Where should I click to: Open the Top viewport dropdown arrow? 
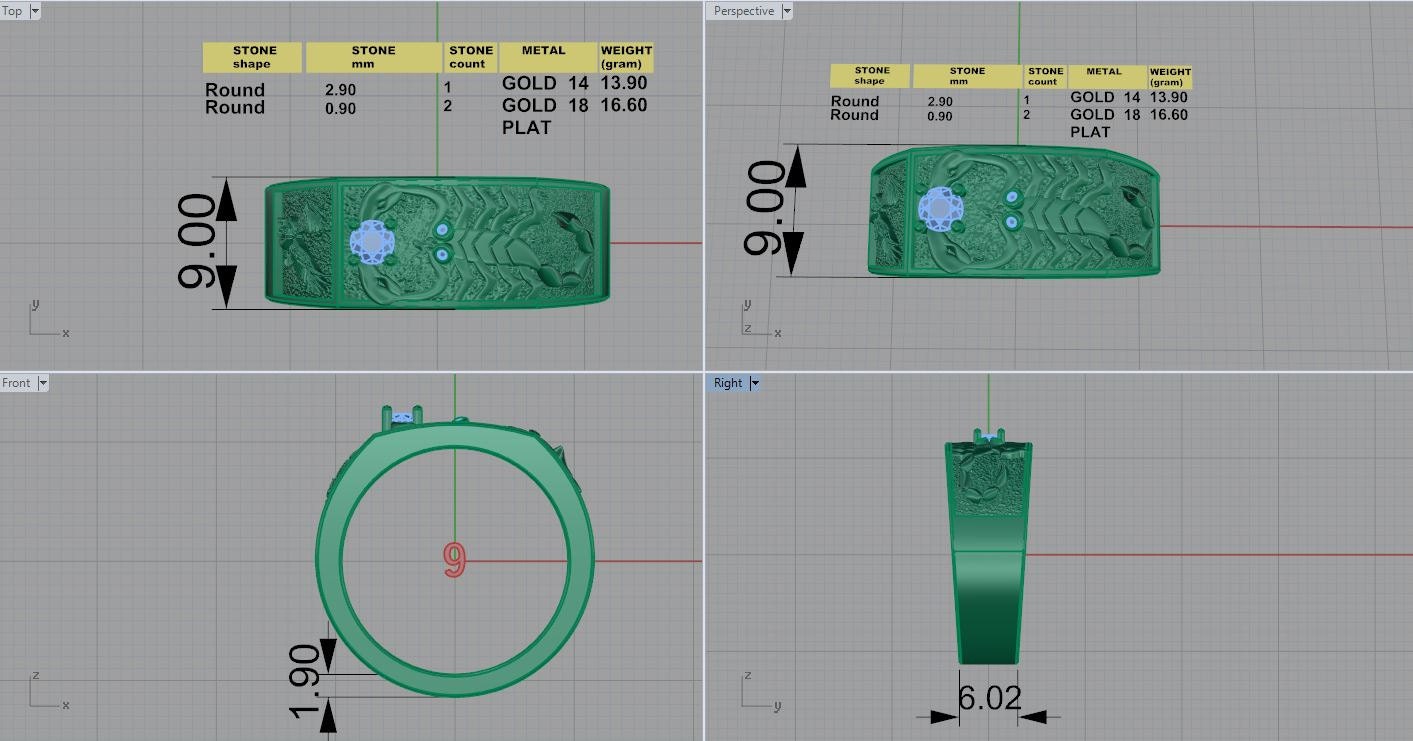click(35, 11)
